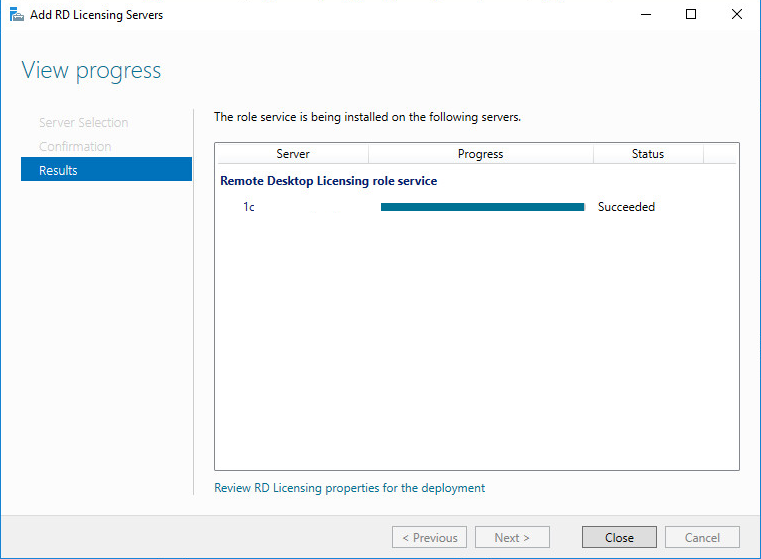Screen dimensions: 761x559
Task: Click the Cancel button
Action: [702, 537]
